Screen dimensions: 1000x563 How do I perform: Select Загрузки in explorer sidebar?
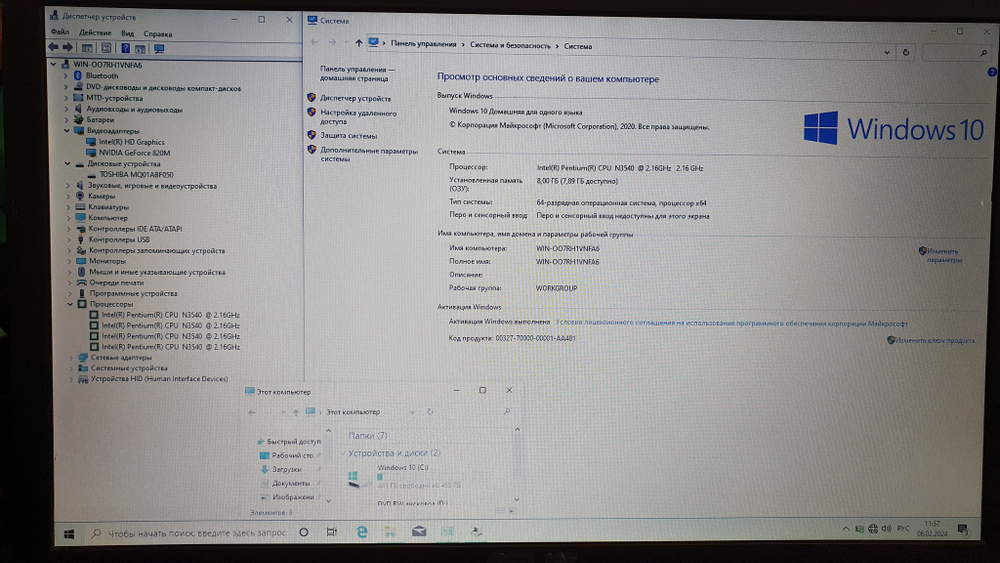(286, 469)
